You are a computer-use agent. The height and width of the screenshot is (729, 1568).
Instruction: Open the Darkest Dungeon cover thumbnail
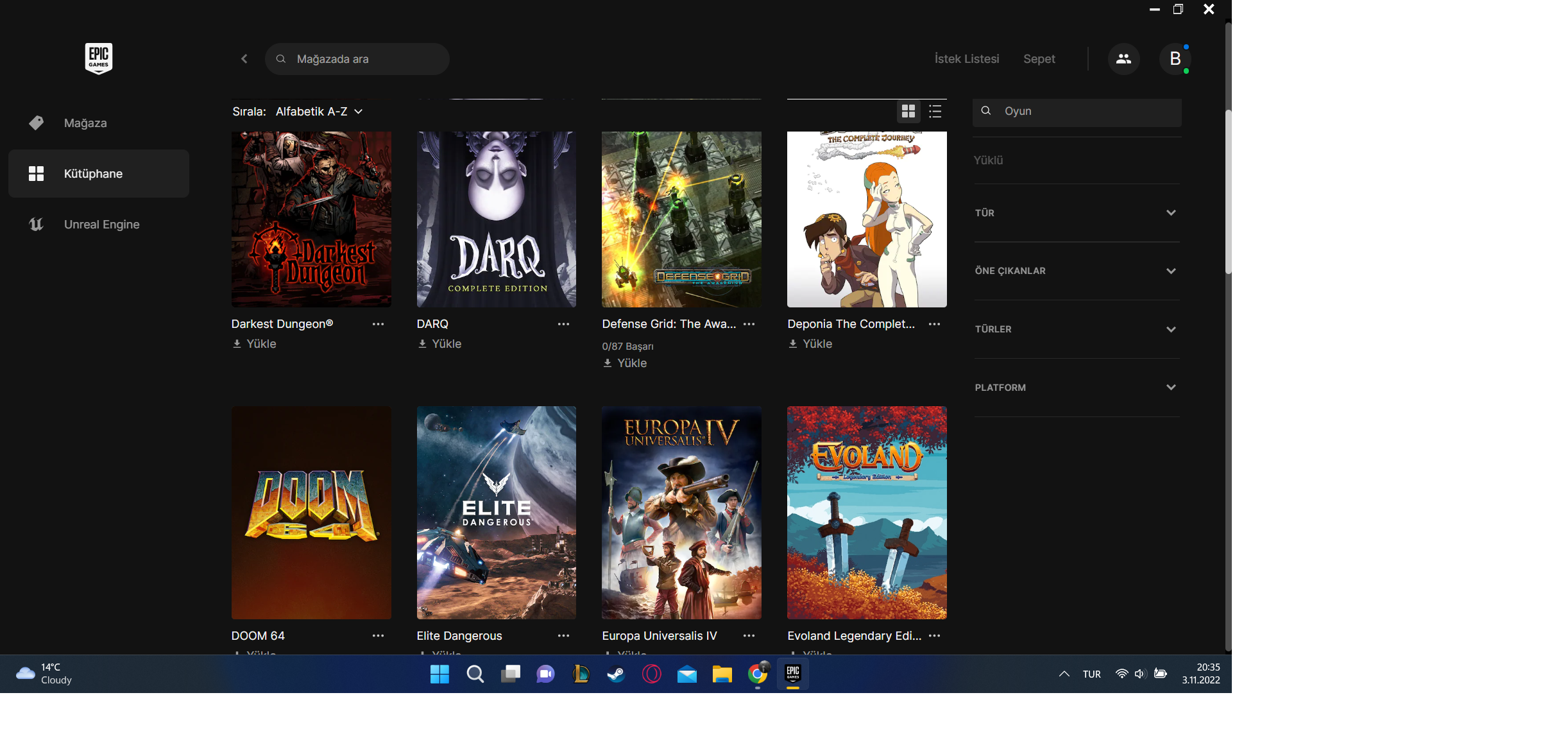click(311, 219)
